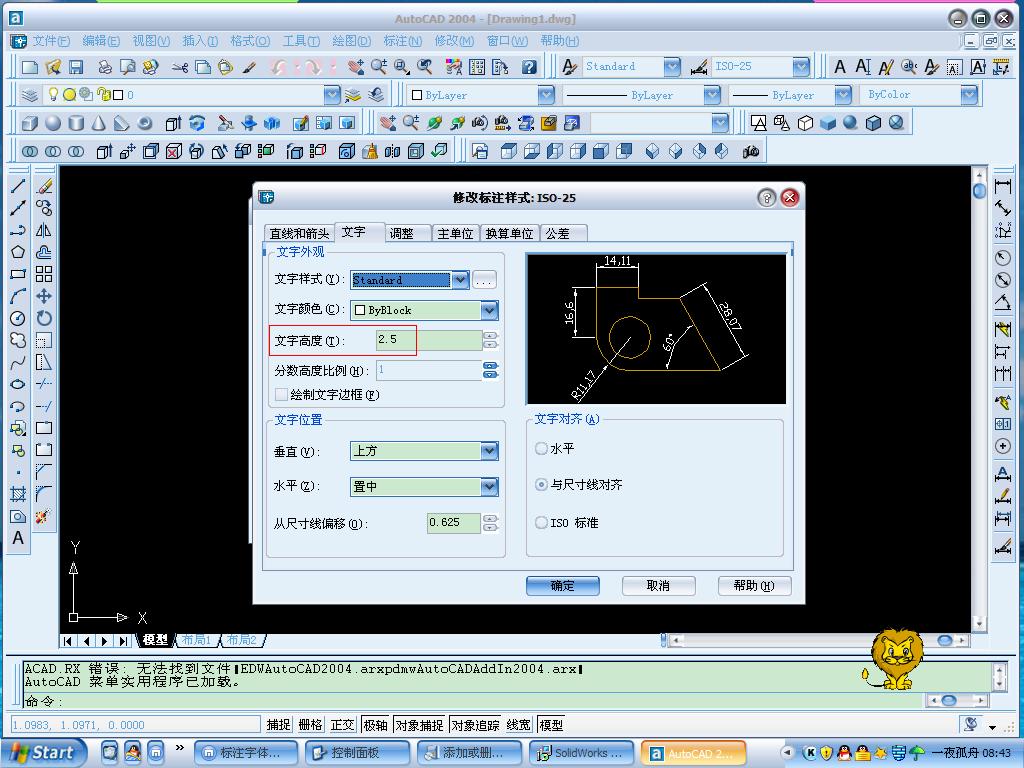The image size is (1024, 768).
Task: Select the Circle draw tool
Action: 18,318
